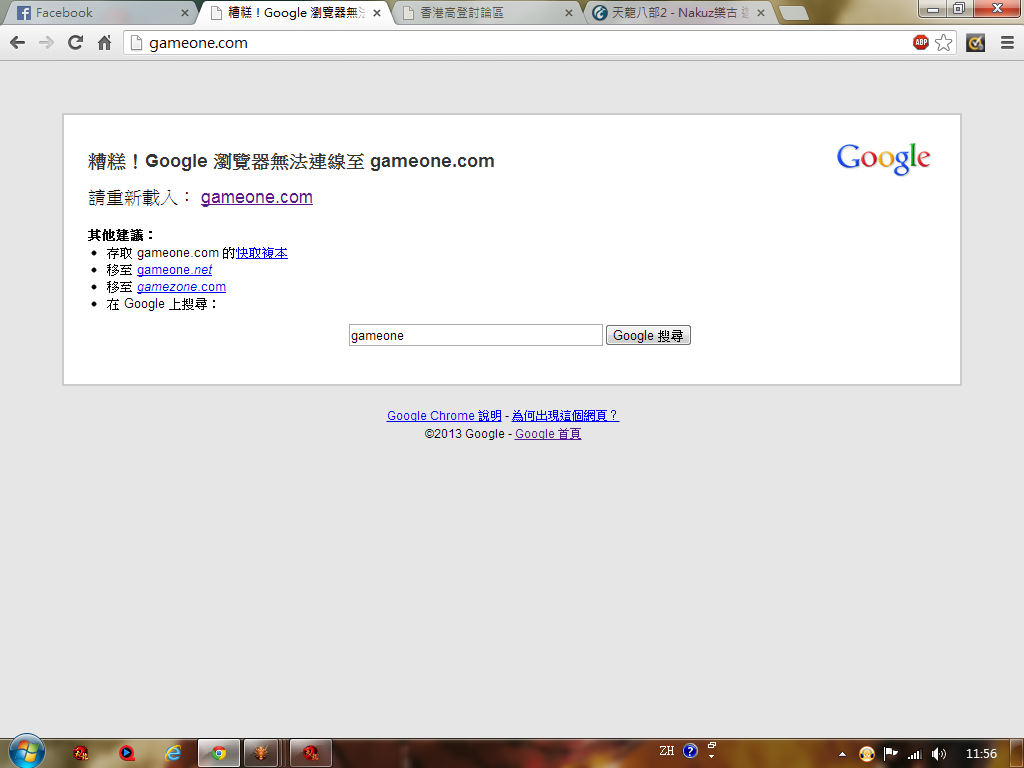Show hidden system tray icons
The image size is (1024, 768).
coord(842,754)
